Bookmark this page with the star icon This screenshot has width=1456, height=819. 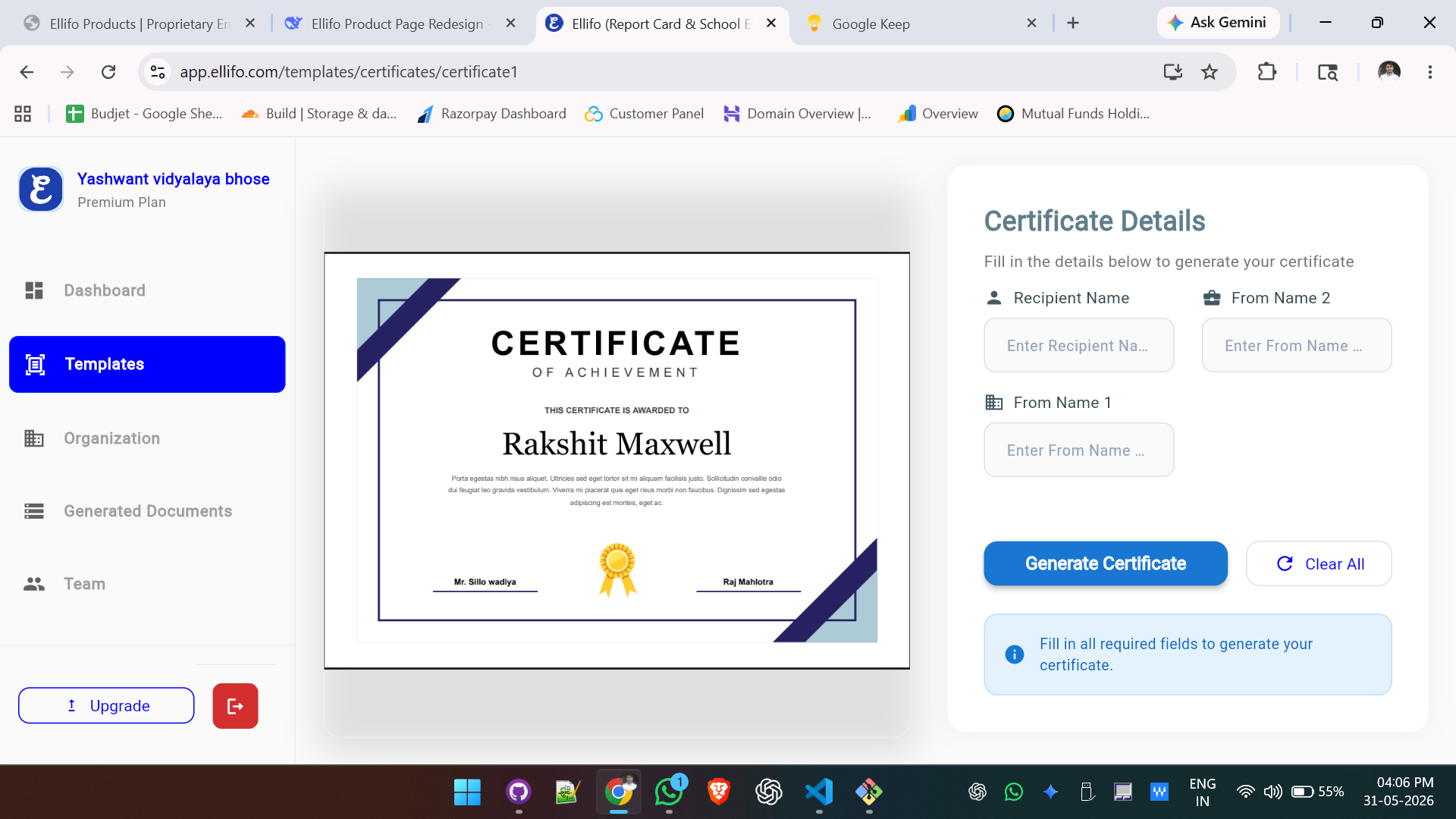(1210, 72)
